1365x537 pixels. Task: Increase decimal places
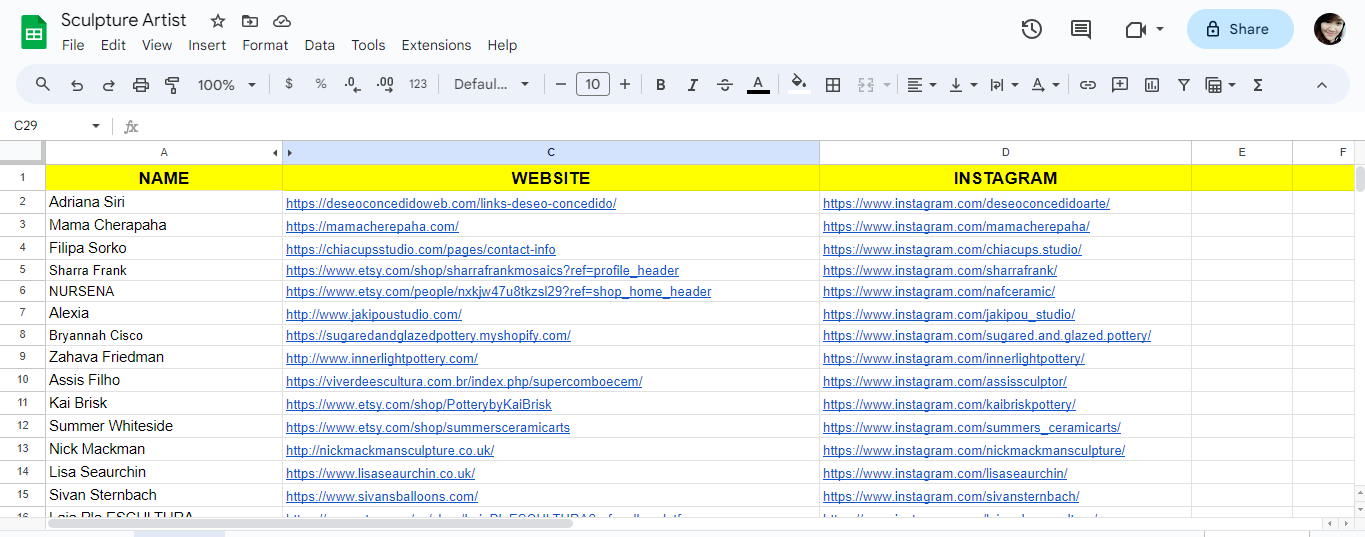click(x=385, y=85)
